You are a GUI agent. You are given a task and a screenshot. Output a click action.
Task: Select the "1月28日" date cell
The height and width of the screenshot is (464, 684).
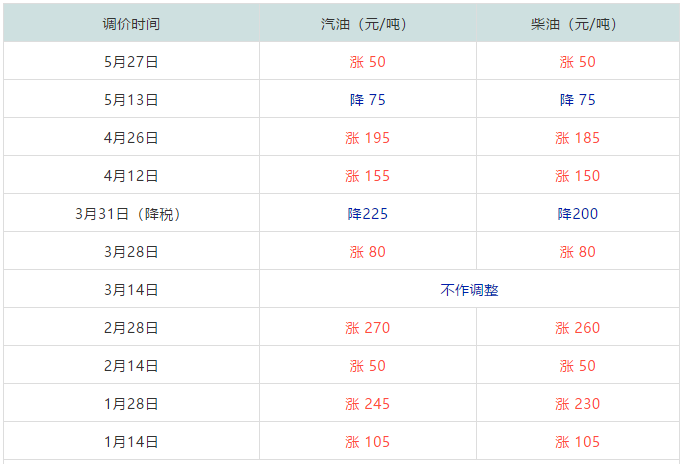[x=131, y=403]
